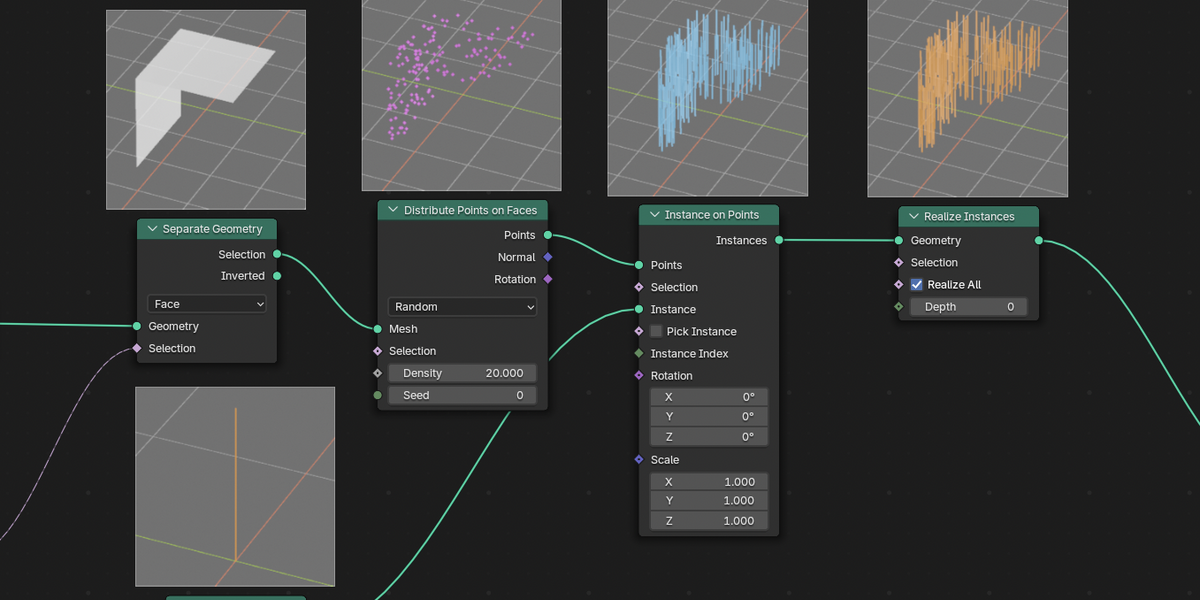Collapse the Realize Instances node chevron
The image size is (1200, 600).
tap(914, 216)
